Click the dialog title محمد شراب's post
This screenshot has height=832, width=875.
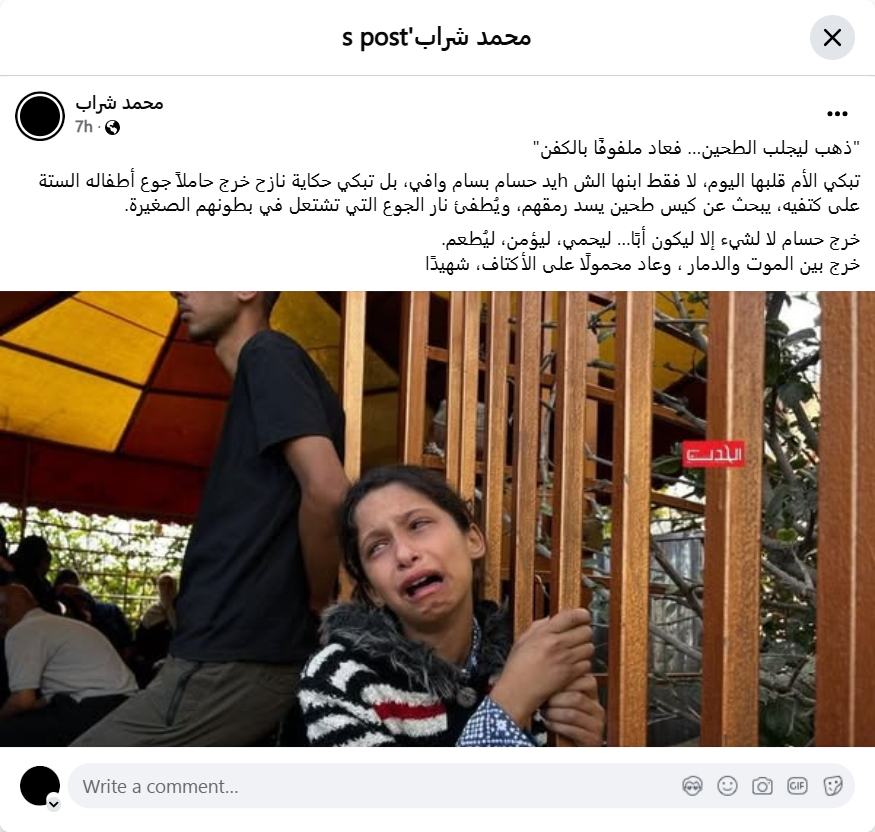pyautogui.click(x=436, y=38)
